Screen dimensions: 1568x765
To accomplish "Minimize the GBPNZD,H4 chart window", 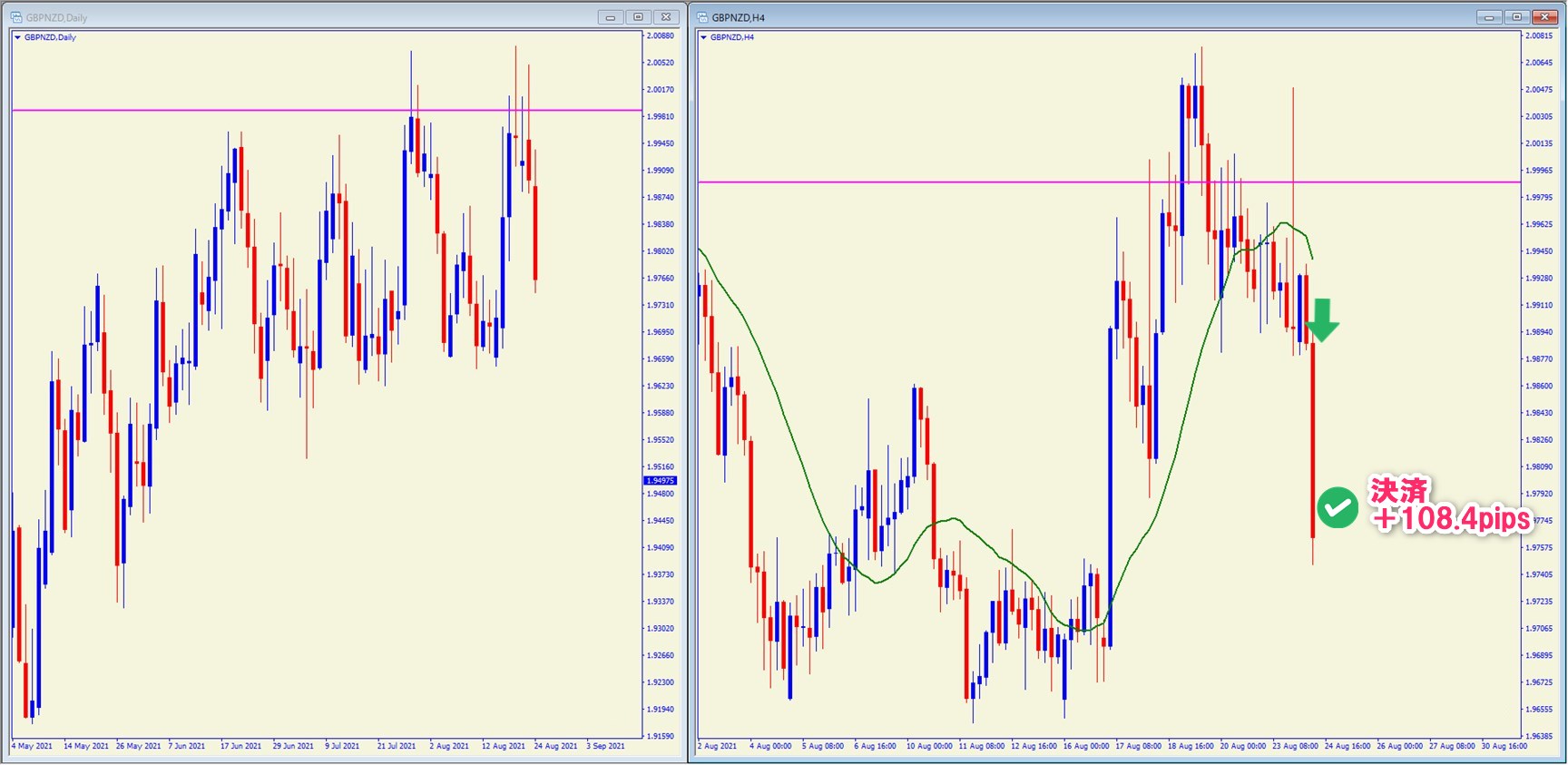I will pos(1489,17).
